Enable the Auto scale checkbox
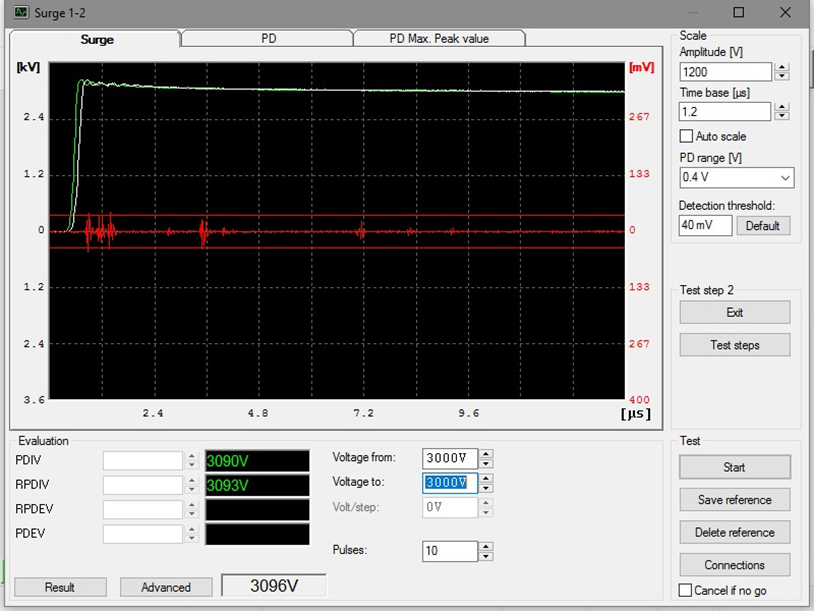The width and height of the screenshot is (814, 611). pyautogui.click(x=686, y=136)
